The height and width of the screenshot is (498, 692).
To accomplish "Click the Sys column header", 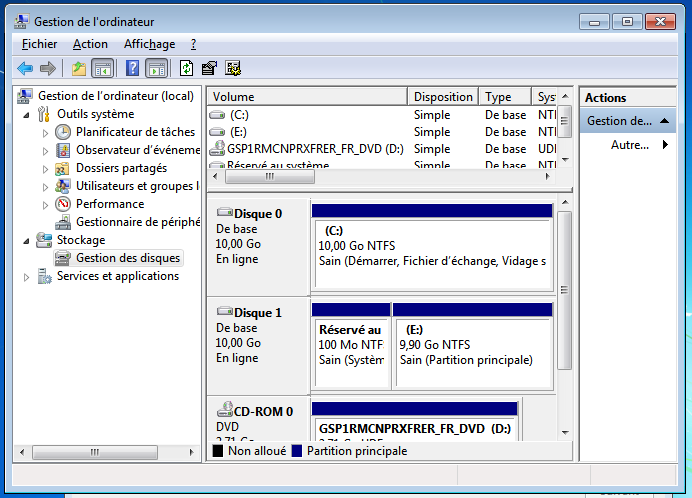I will [545, 97].
